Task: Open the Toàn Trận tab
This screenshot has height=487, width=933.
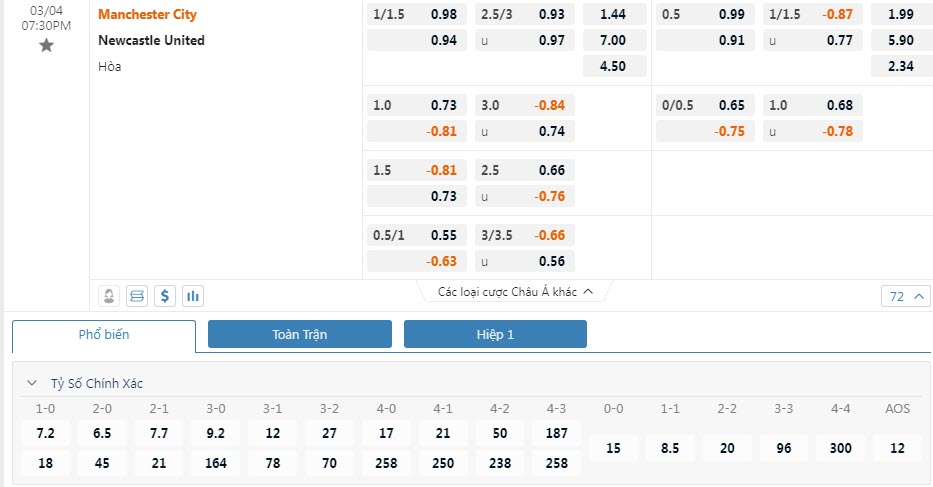Action: [x=299, y=335]
